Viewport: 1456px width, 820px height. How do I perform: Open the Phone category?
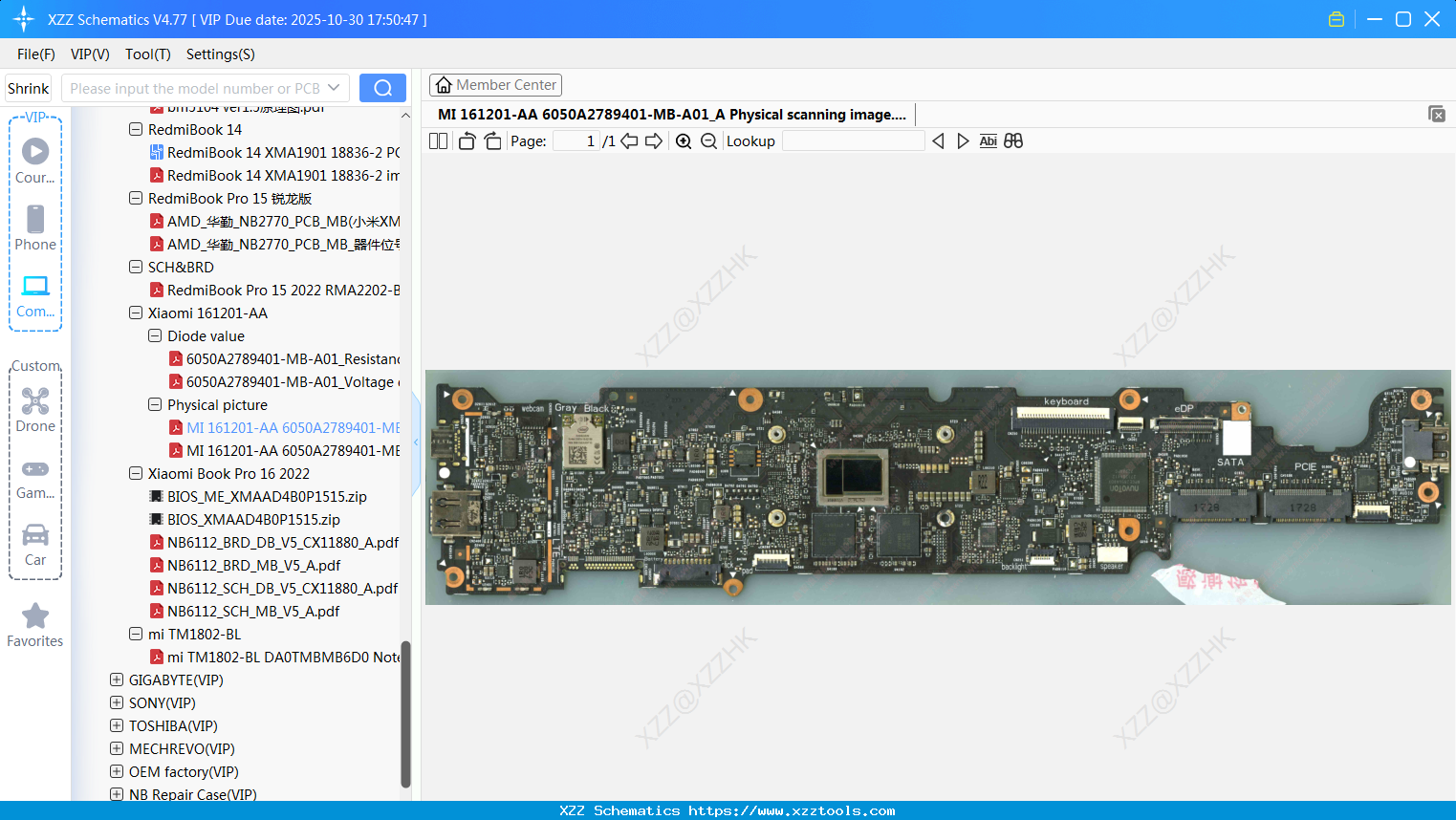35,228
